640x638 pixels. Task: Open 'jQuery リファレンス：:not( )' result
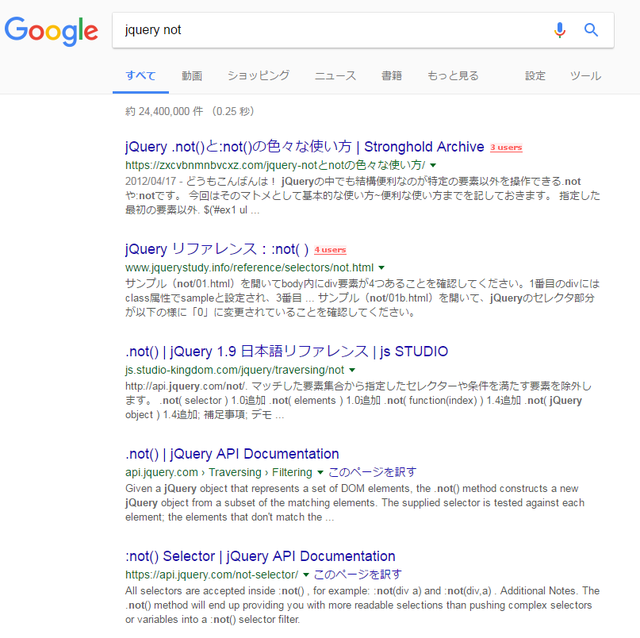217,249
